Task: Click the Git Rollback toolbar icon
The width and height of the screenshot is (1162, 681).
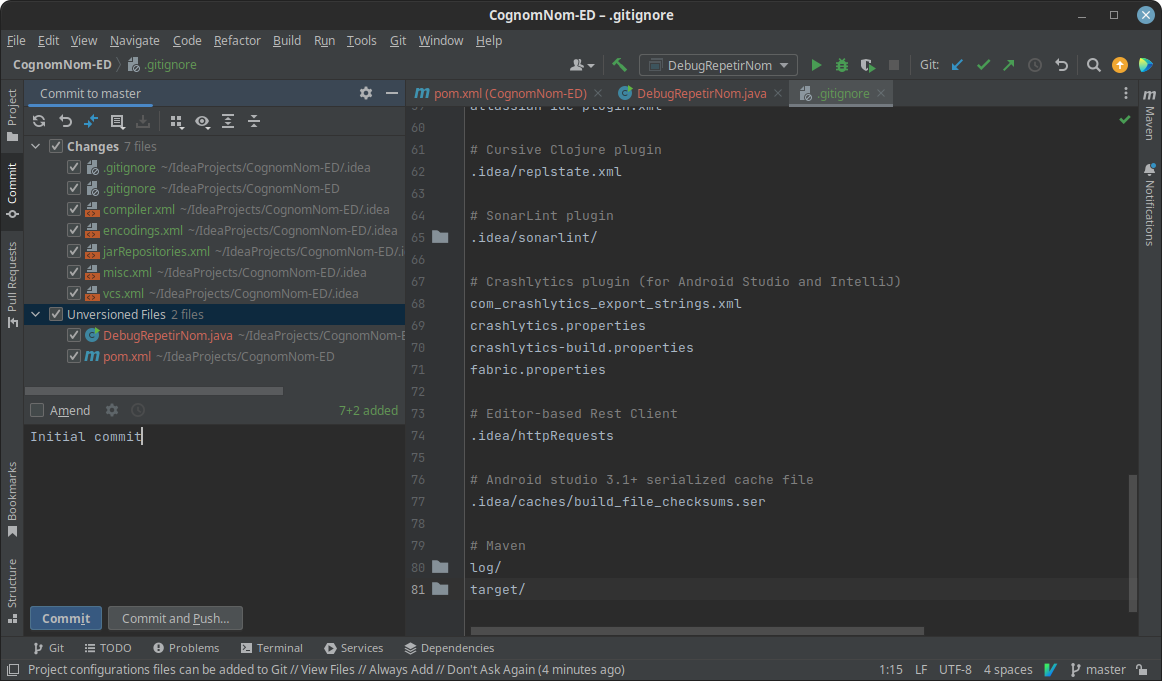Action: coord(1061,65)
